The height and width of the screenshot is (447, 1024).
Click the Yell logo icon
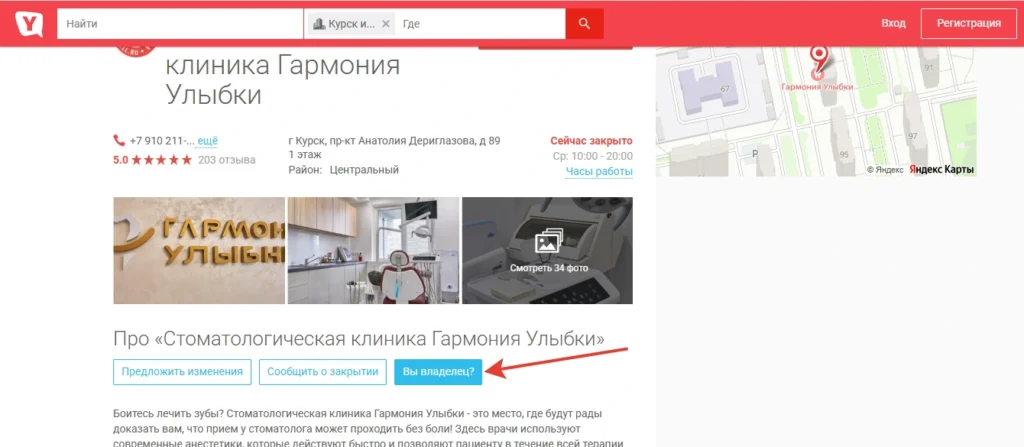[29, 24]
